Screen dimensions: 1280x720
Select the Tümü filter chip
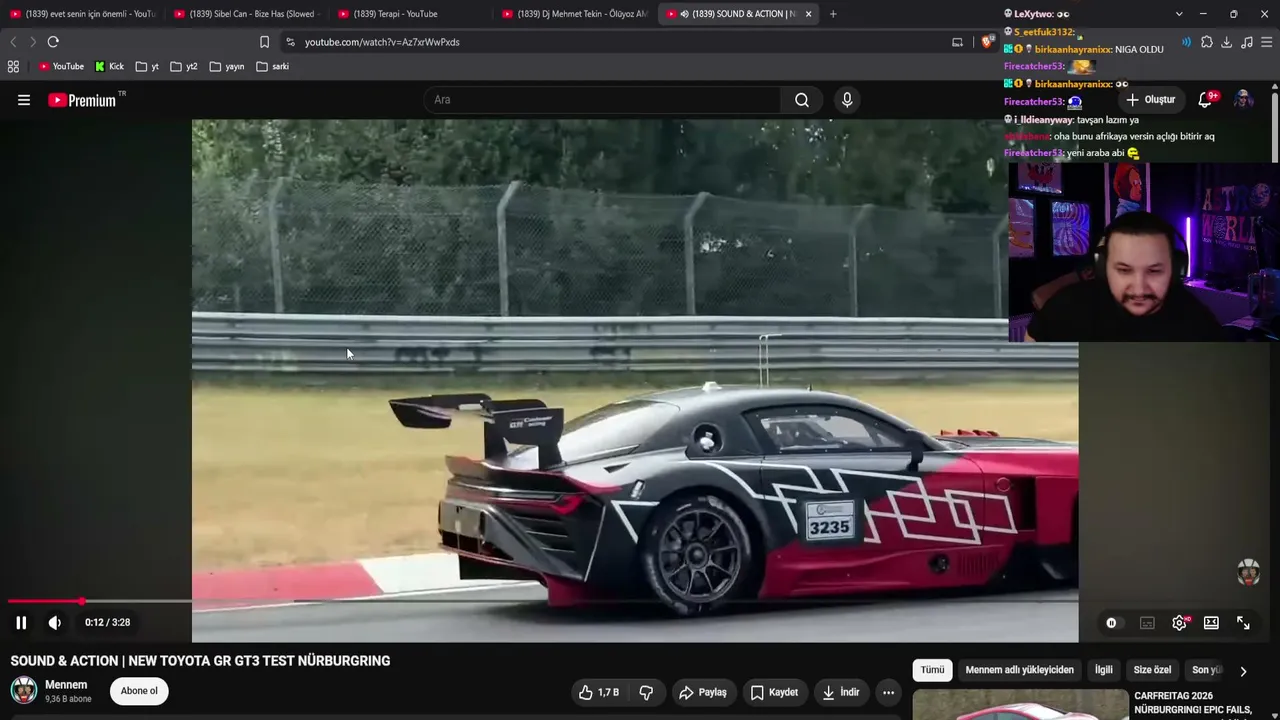tap(932, 670)
